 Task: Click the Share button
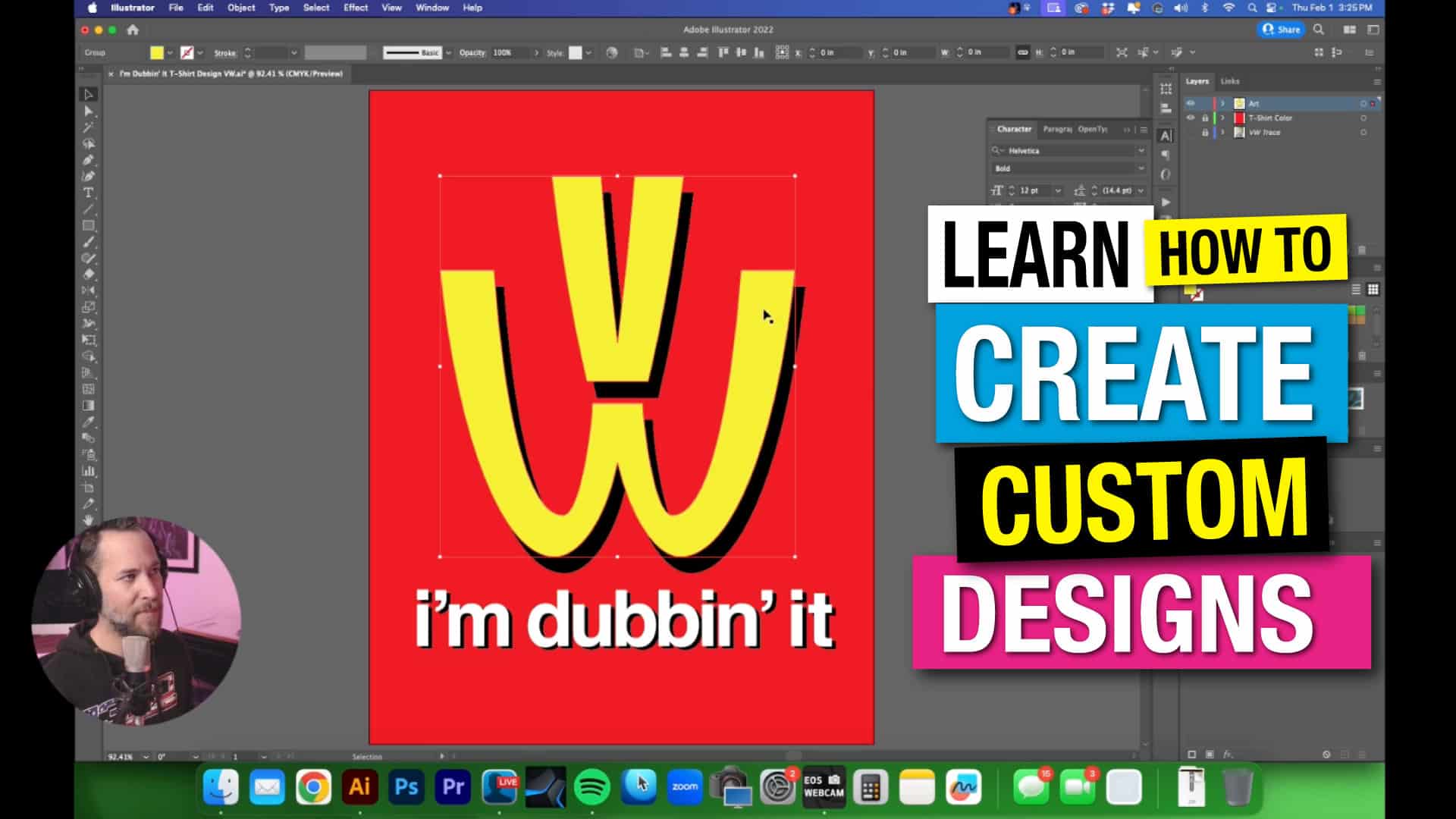[1281, 30]
